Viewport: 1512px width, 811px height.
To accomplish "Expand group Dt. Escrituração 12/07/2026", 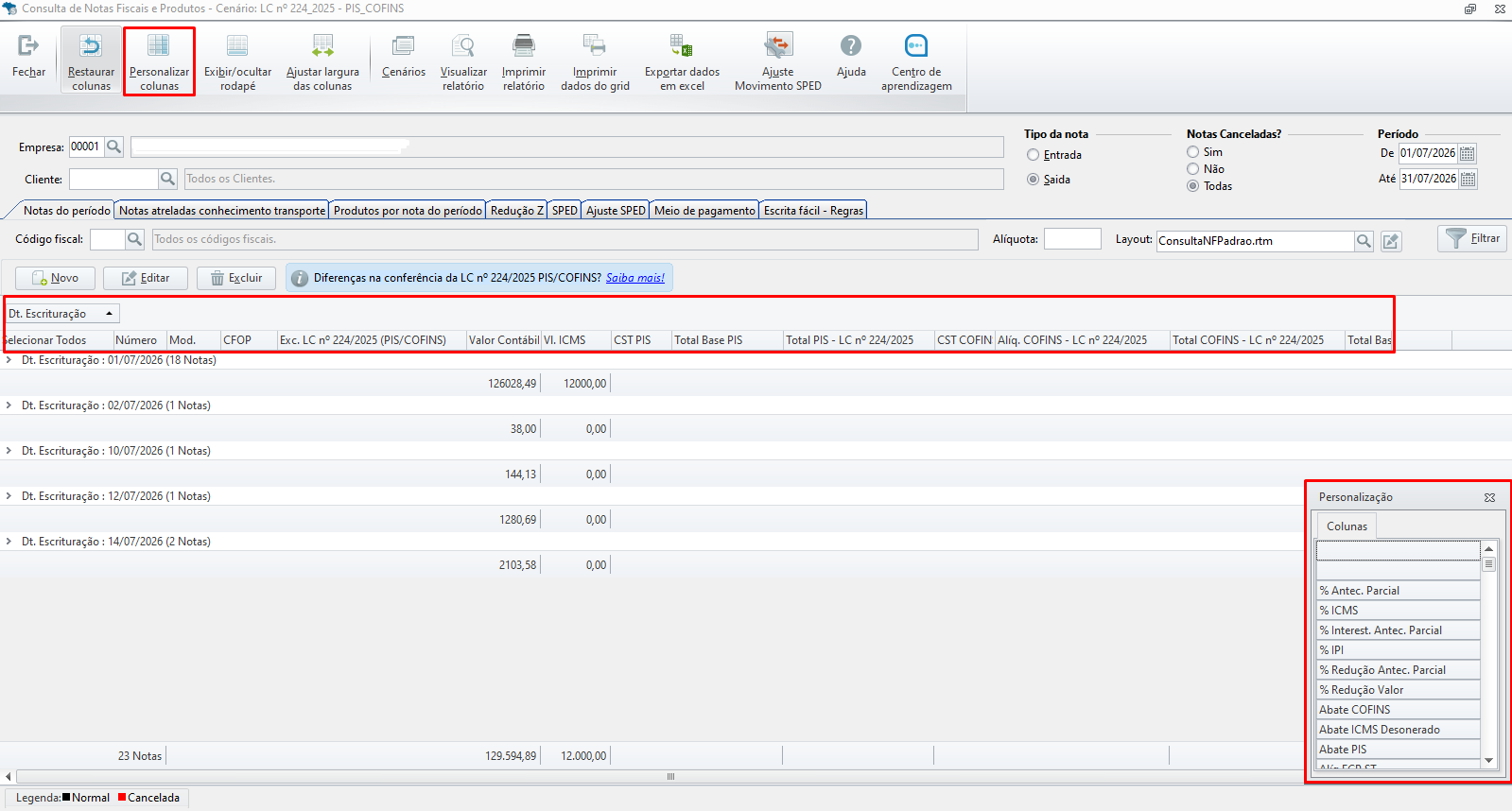I will (9, 496).
